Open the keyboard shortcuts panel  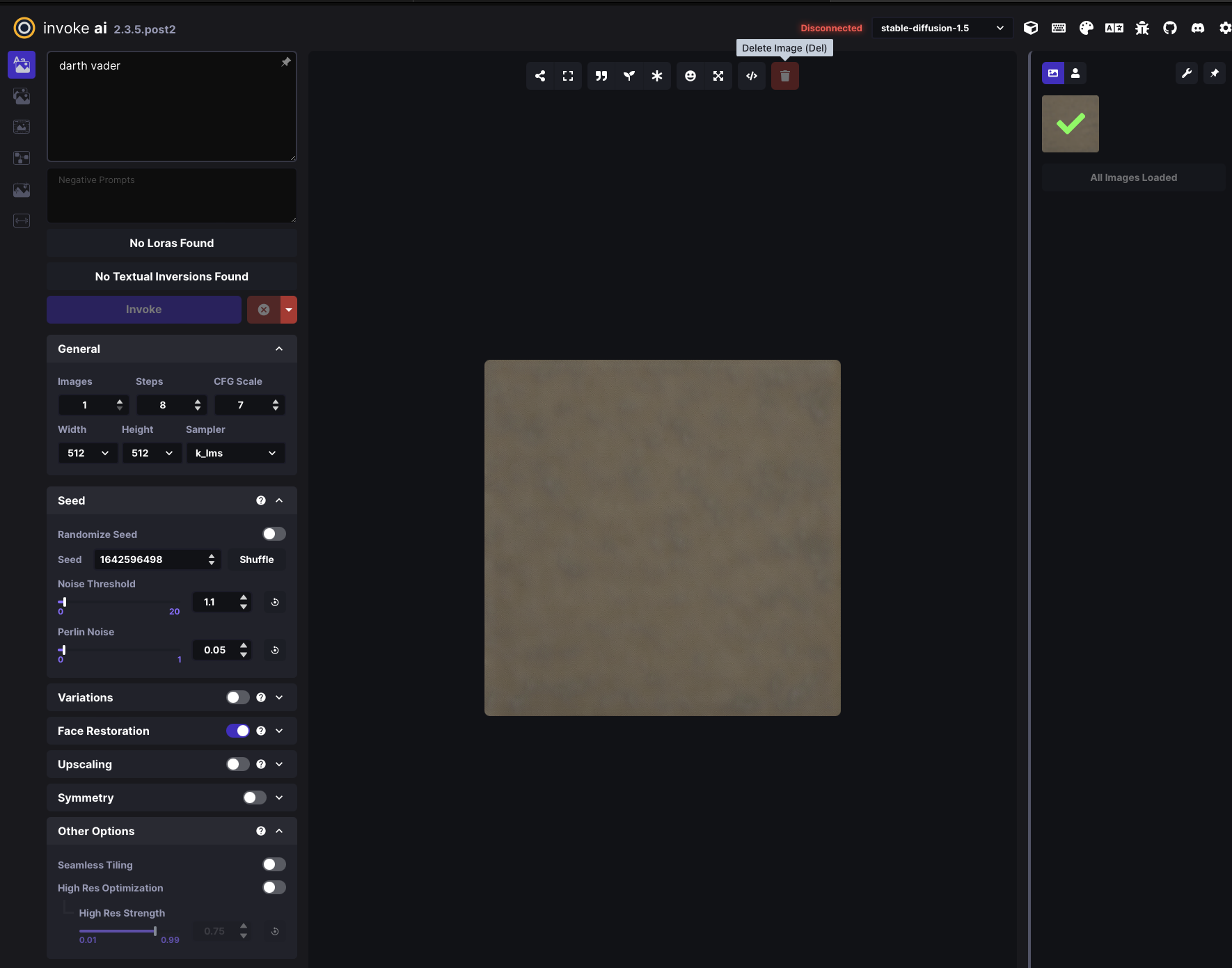click(x=1059, y=28)
